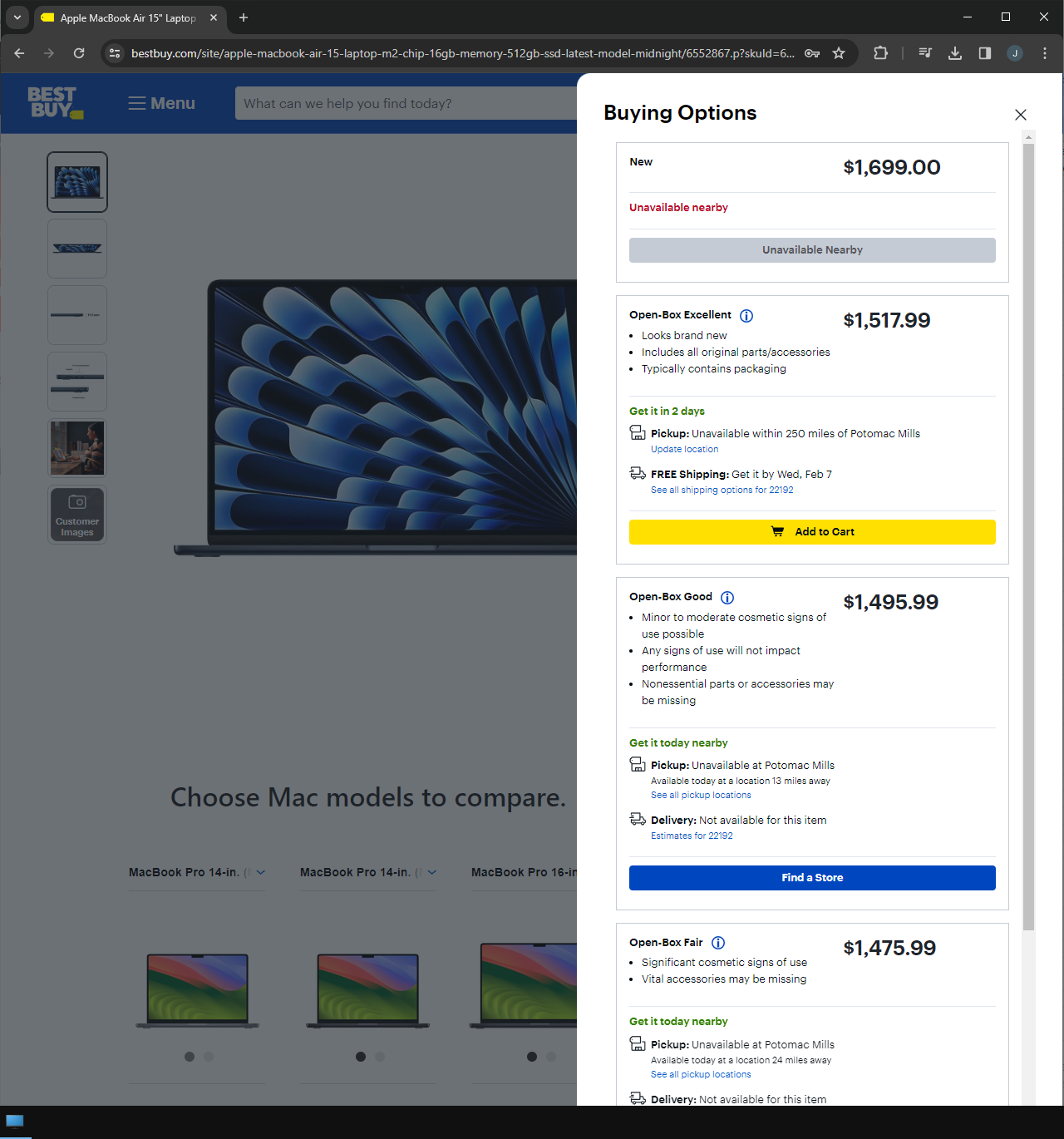Select the second thumbnail showing keyboard top view
Viewport: 1064px width, 1139px height.
77,249
